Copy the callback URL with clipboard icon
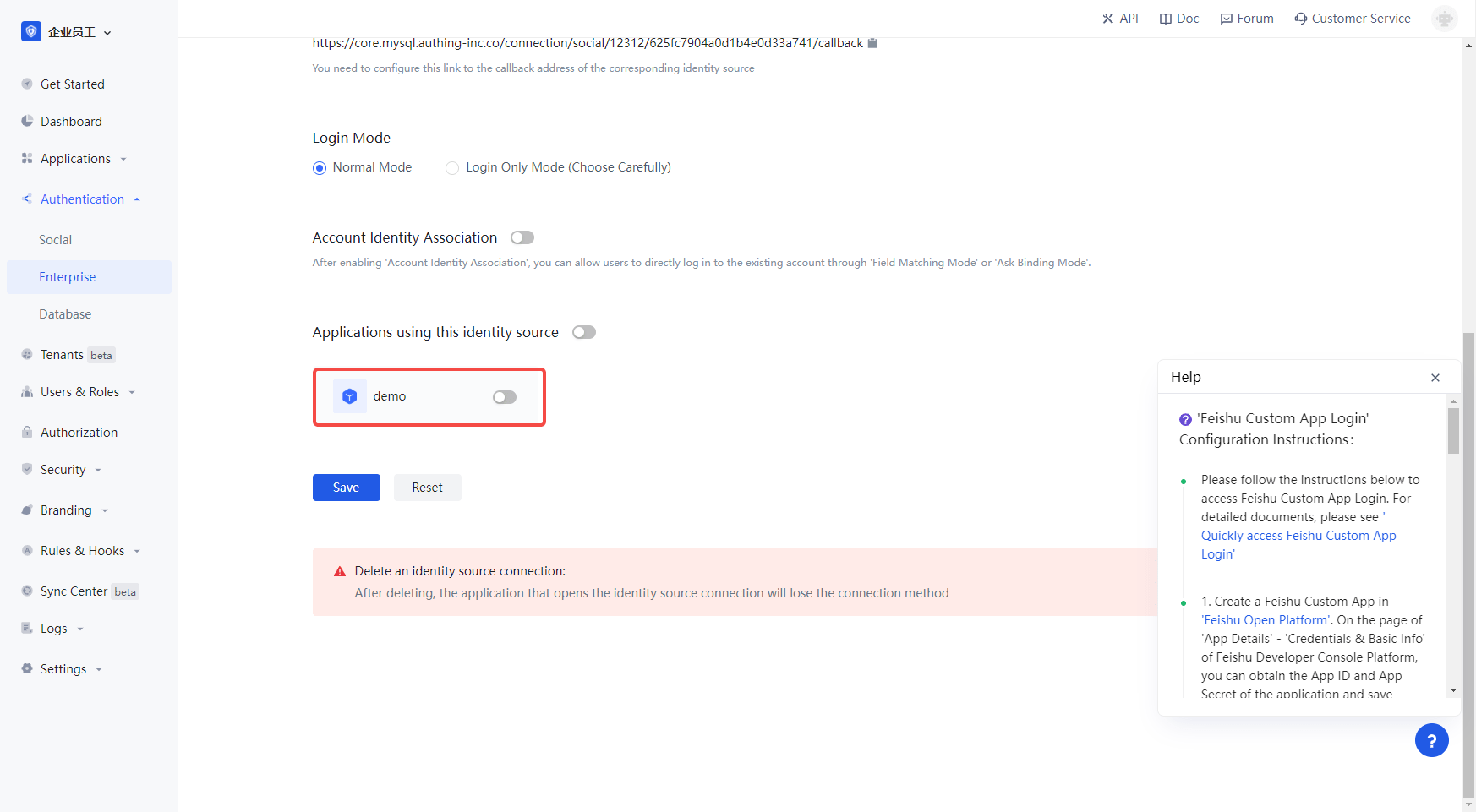1476x812 pixels. click(x=872, y=43)
